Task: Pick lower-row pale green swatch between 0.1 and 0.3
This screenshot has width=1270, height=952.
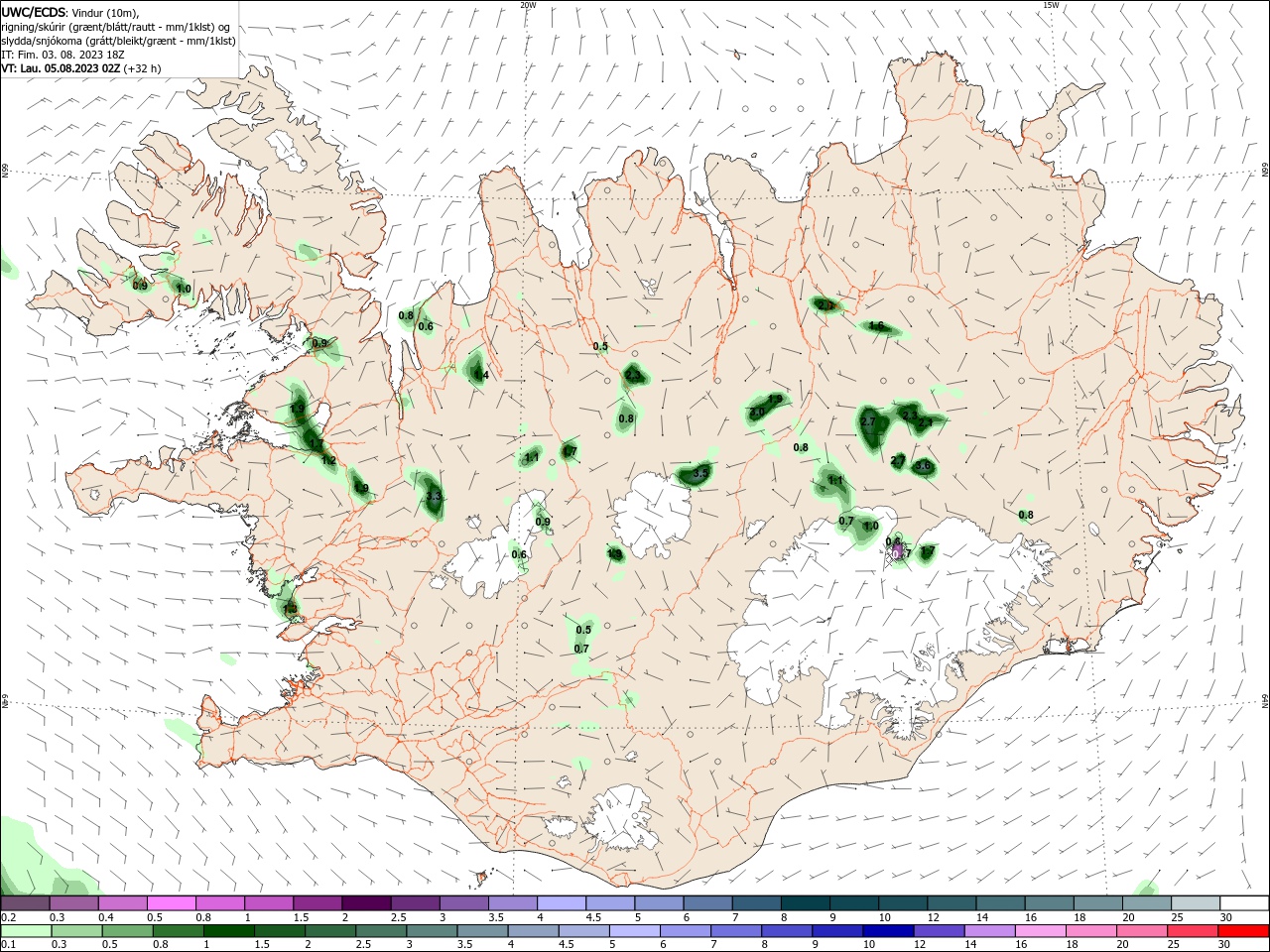Action: (25, 931)
